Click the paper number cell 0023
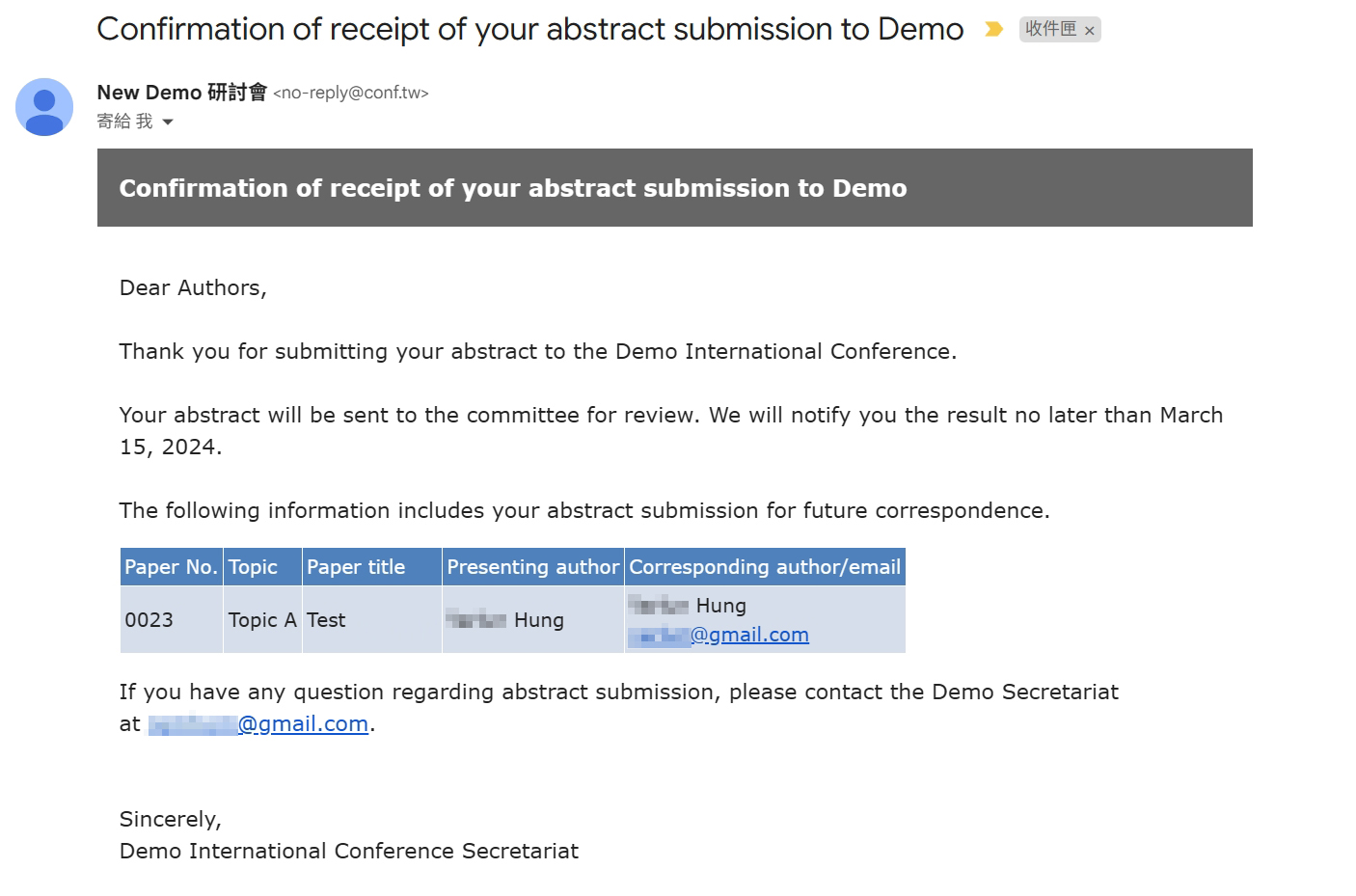 point(172,620)
